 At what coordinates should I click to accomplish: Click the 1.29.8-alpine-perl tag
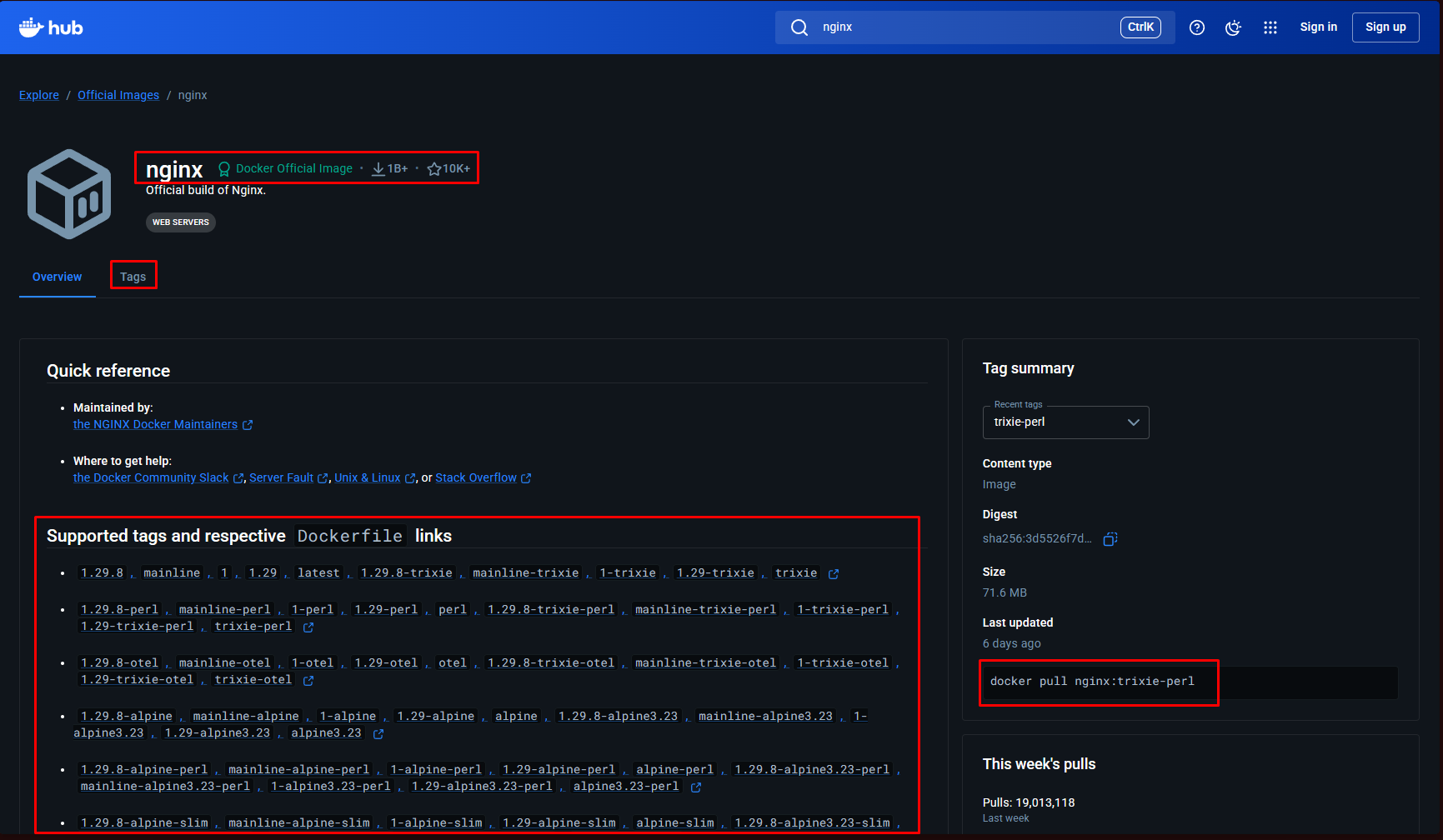pos(144,770)
